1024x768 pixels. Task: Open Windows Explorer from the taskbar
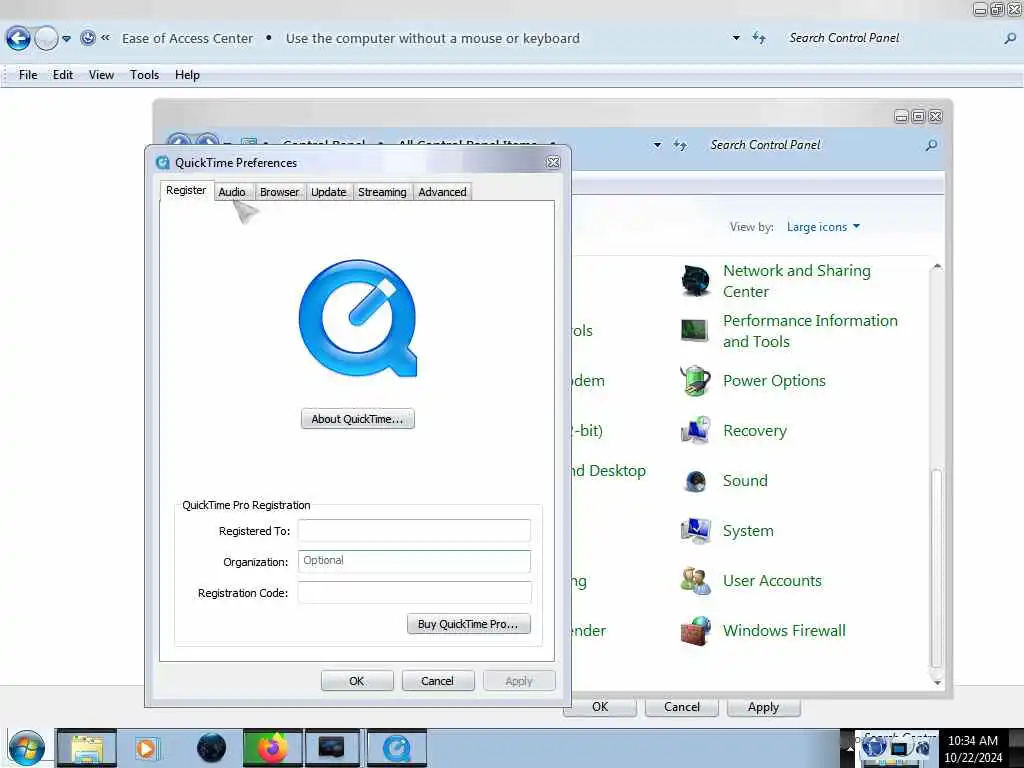coord(87,748)
